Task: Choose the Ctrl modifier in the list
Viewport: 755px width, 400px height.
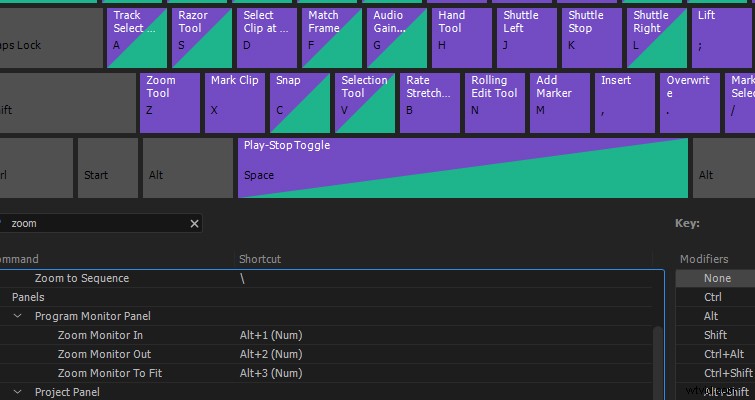Action: pyautogui.click(x=715, y=297)
